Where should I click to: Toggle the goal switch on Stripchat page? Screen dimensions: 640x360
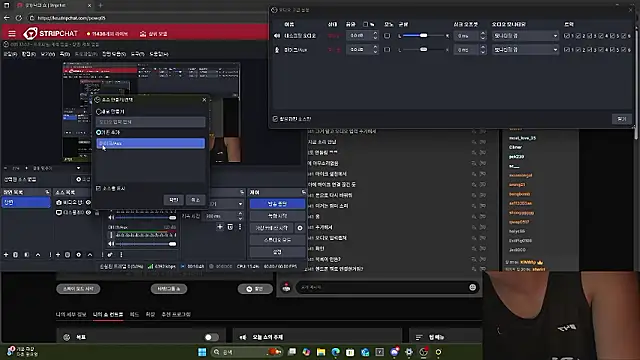click(211, 337)
